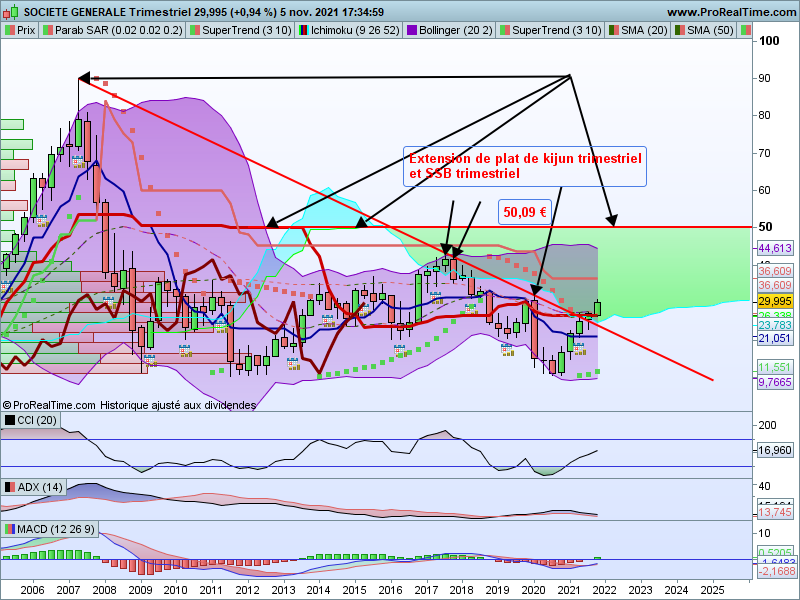Click the 'Historique ajusté aux dividendes' copyright note
The height and width of the screenshot is (600, 800).
click(x=178, y=405)
